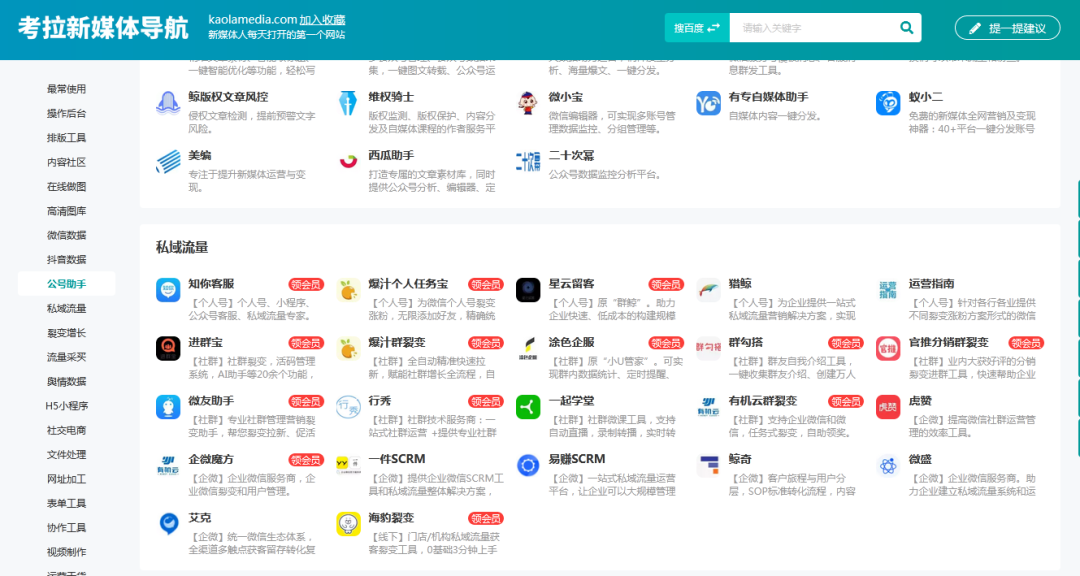This screenshot has height=576, width=1080.
Task: Click the 猎鲸 logo icon
Action: pos(708,290)
